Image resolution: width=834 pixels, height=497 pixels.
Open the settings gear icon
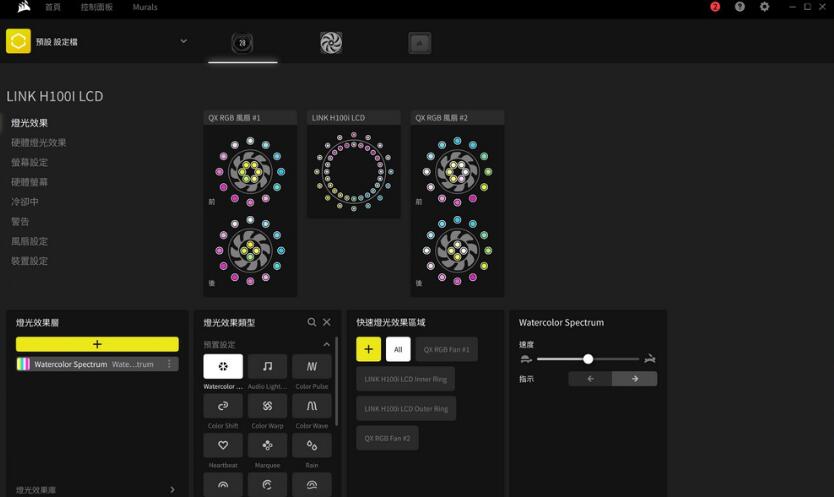coord(765,7)
